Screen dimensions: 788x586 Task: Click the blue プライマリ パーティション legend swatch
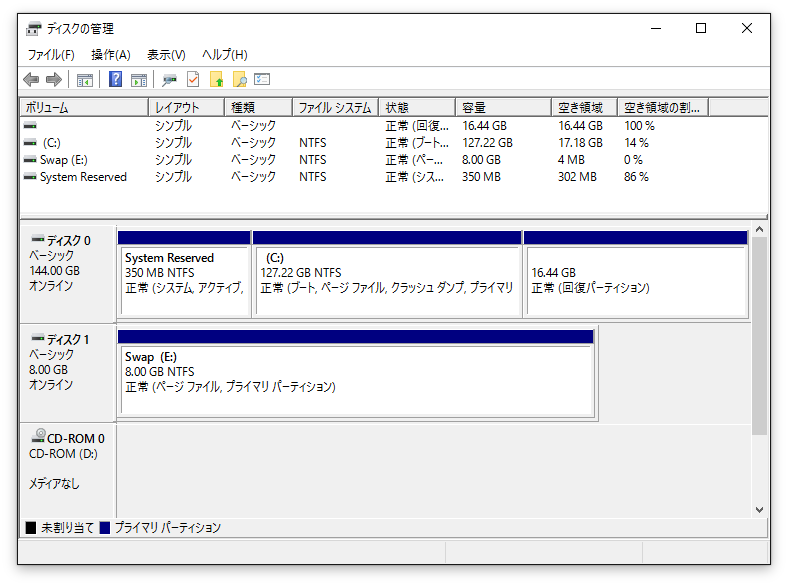[x=105, y=527]
